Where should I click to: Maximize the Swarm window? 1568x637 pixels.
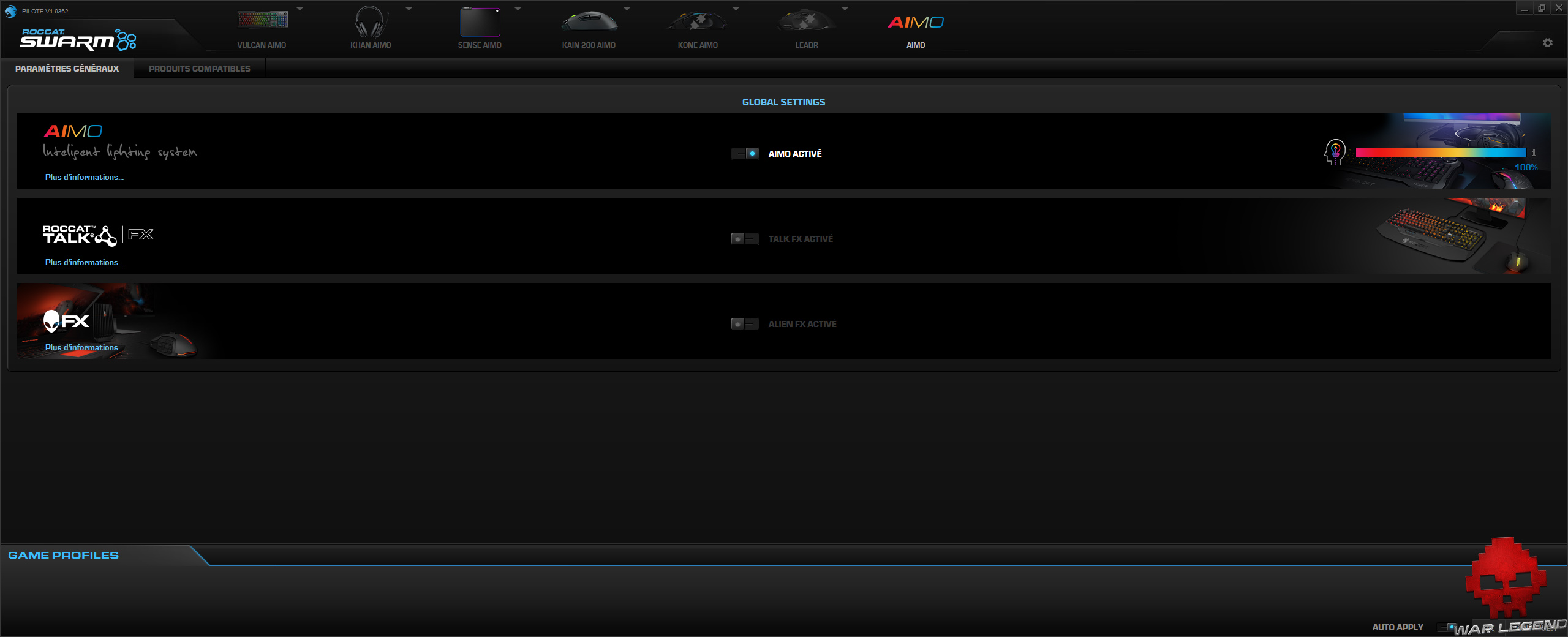point(1542,9)
